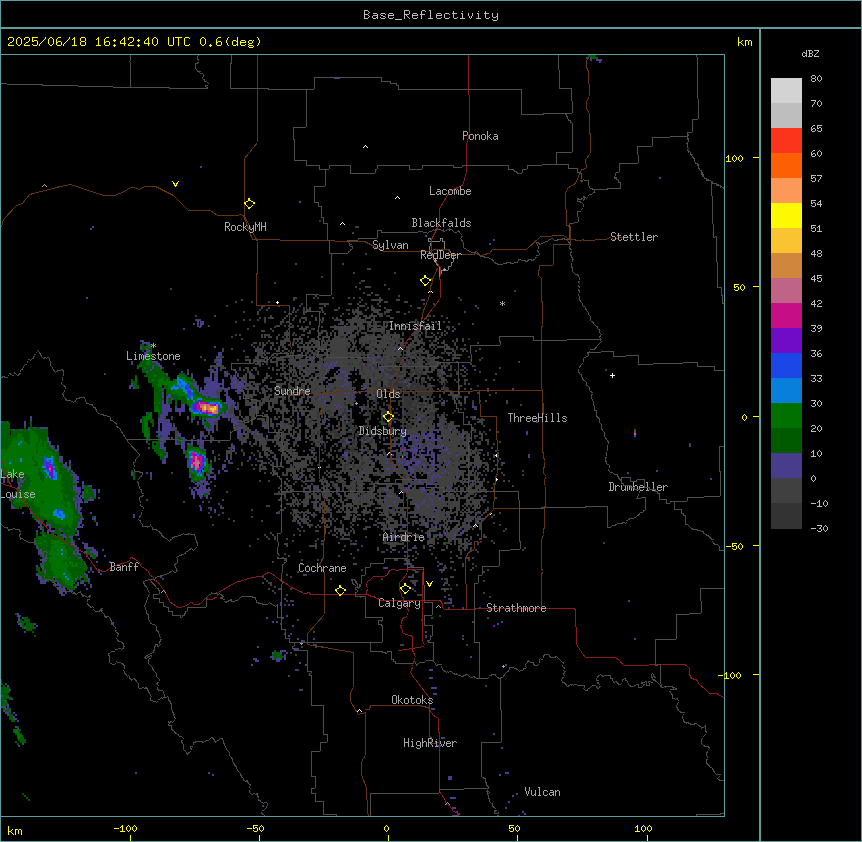
Task: Click the yellow V marker east of Calgary
Action: 429,584
